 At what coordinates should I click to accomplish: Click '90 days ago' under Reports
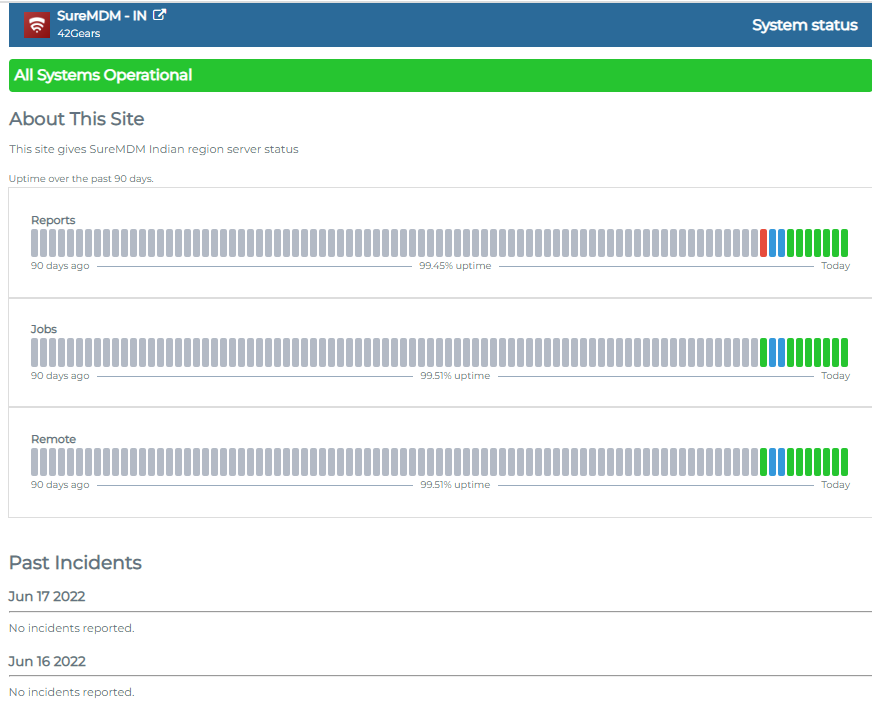pyautogui.click(x=60, y=266)
